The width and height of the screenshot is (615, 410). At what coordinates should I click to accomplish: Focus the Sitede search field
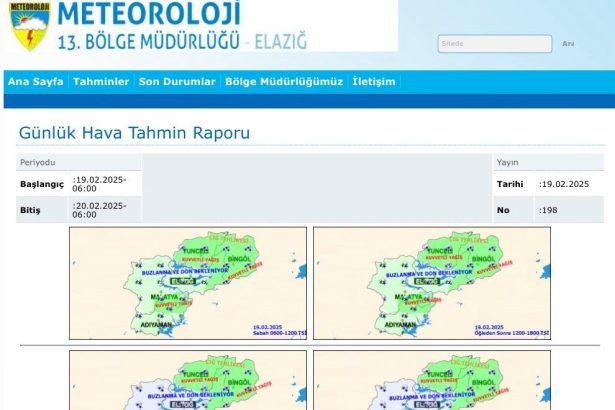pyautogui.click(x=493, y=44)
